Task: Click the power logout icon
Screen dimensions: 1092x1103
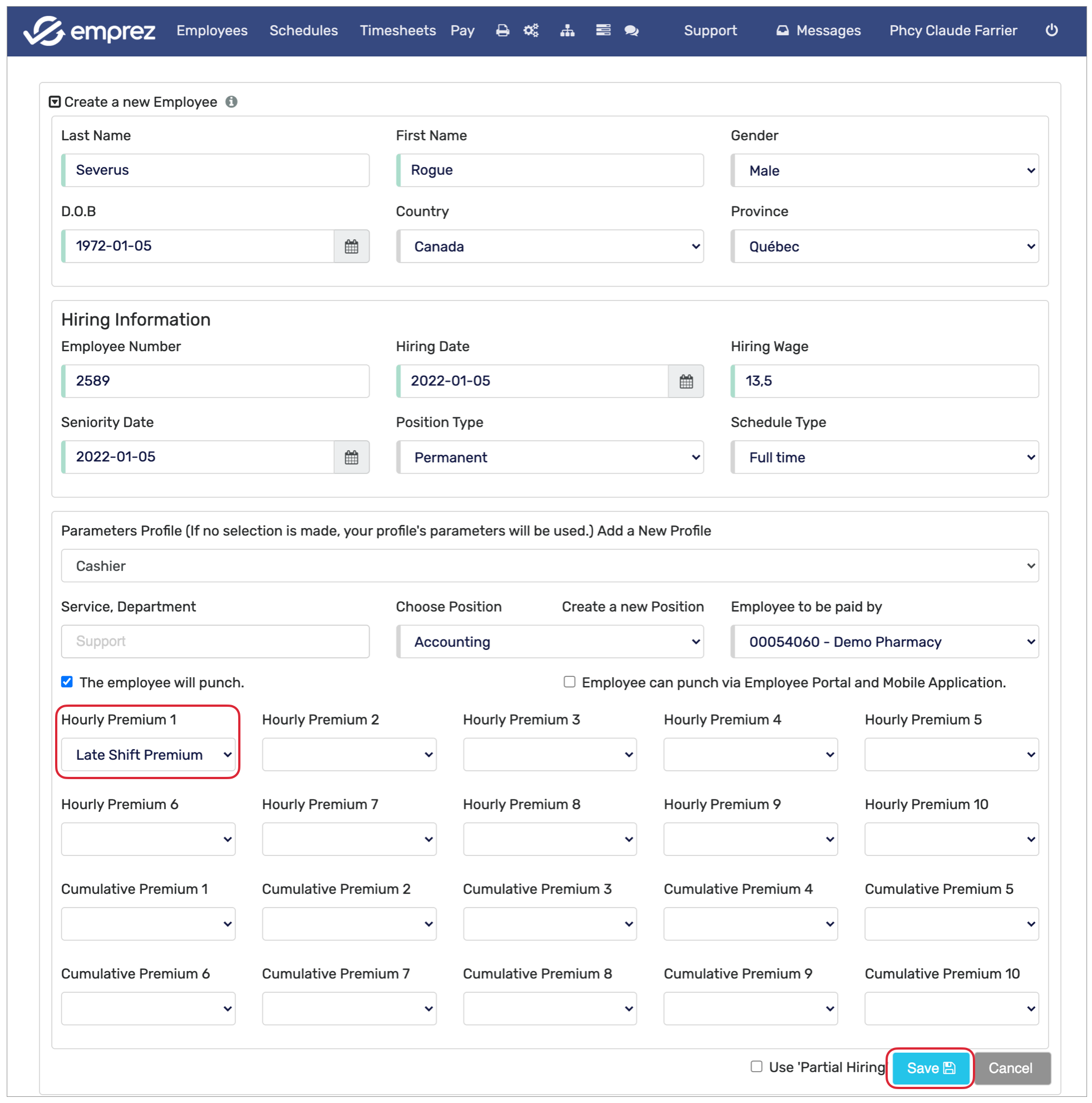Action: (x=1051, y=31)
